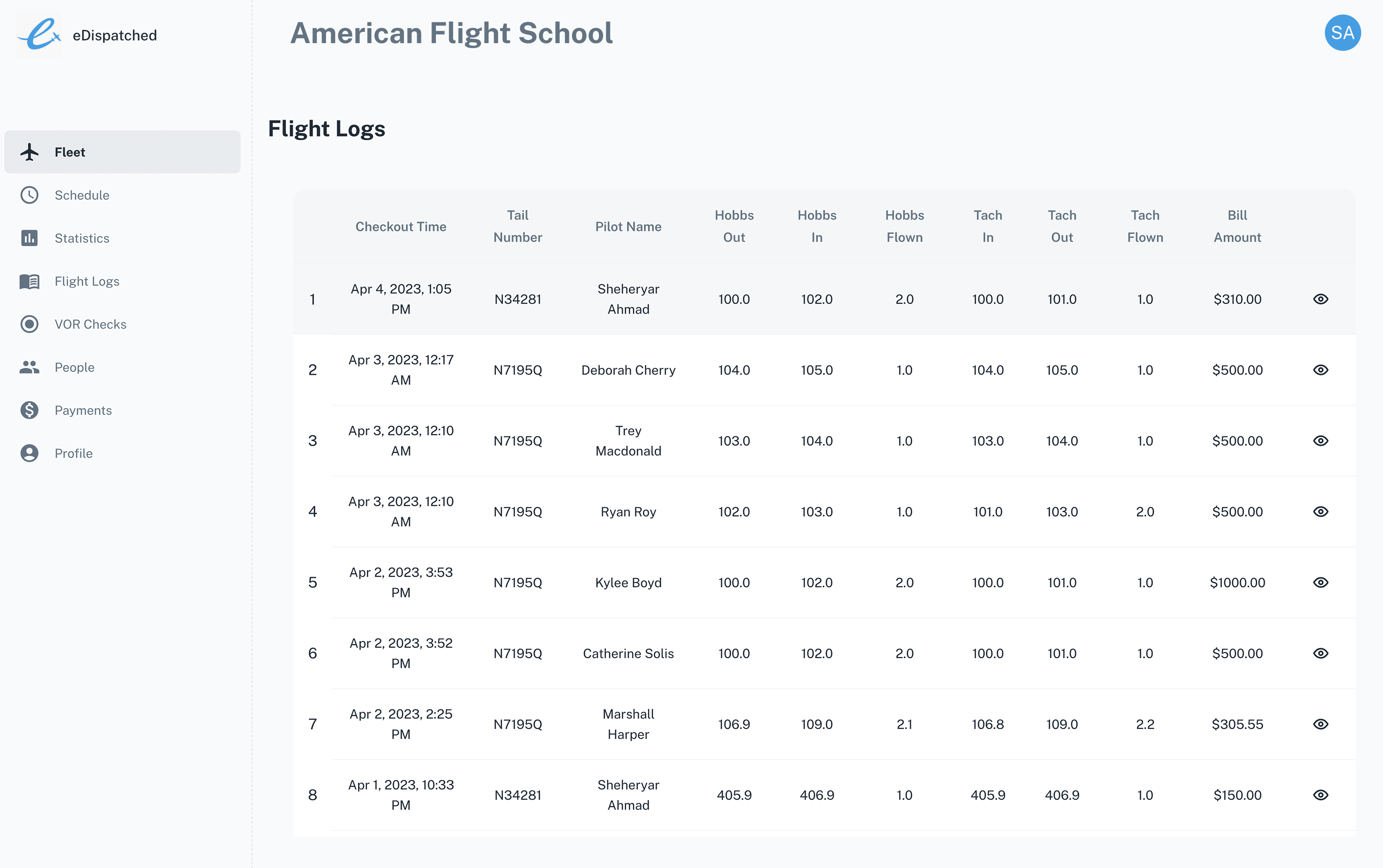View Ryan Roy's flight log entry

[x=1320, y=512]
